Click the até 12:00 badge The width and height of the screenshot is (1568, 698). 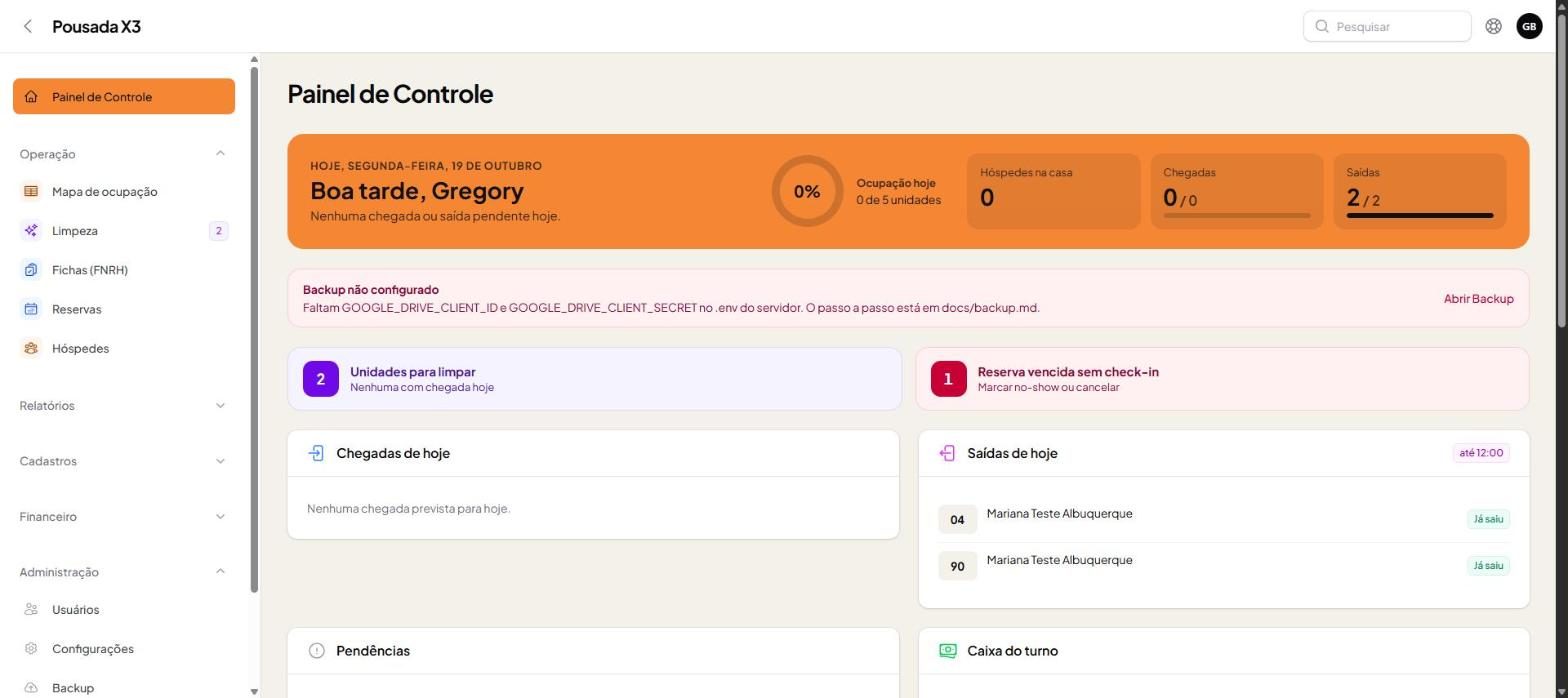tap(1481, 453)
